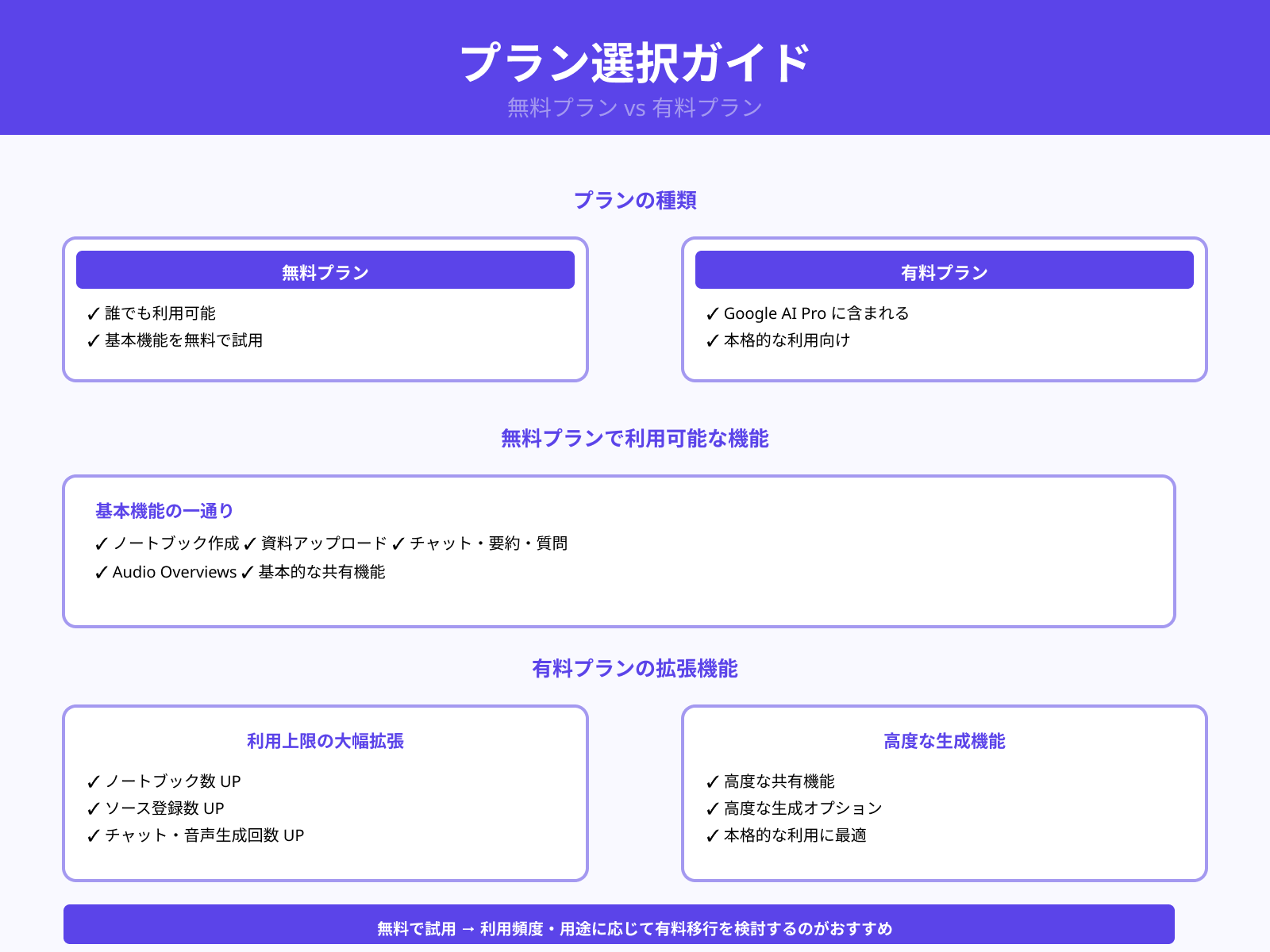Expand the 利用上限の大幅拡張 card
Screen dimensions: 1270x952
tap(325, 742)
